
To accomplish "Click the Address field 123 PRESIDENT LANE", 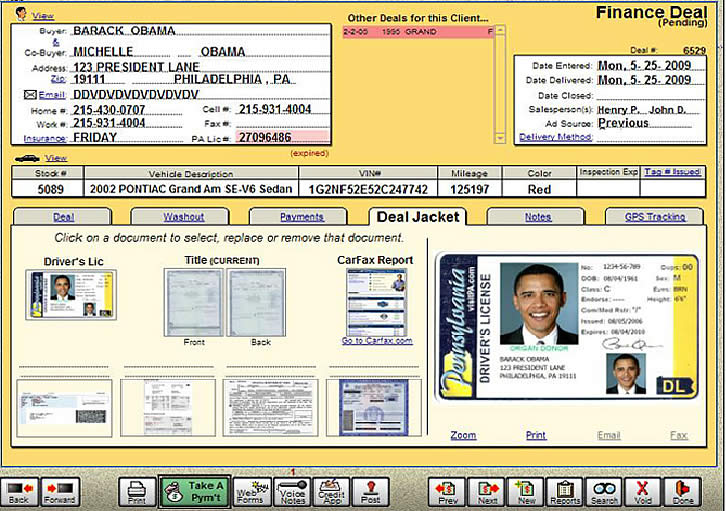I will 201,67.
